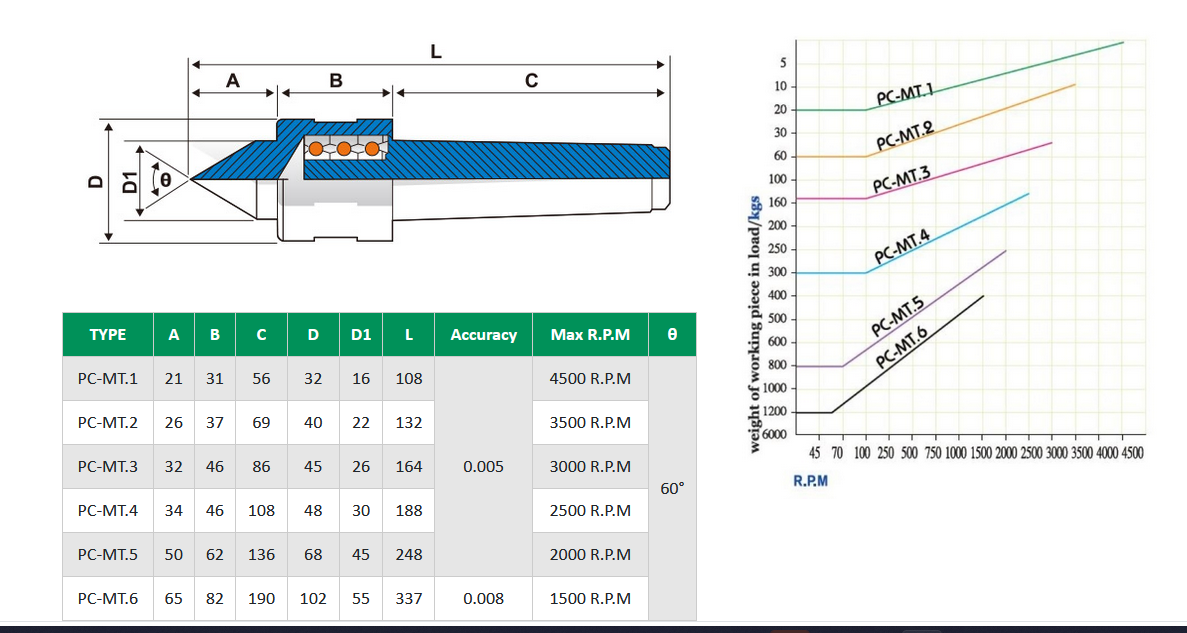Select the 0.005 accuracy value
The height and width of the screenshot is (633, 1187).
pos(483,466)
